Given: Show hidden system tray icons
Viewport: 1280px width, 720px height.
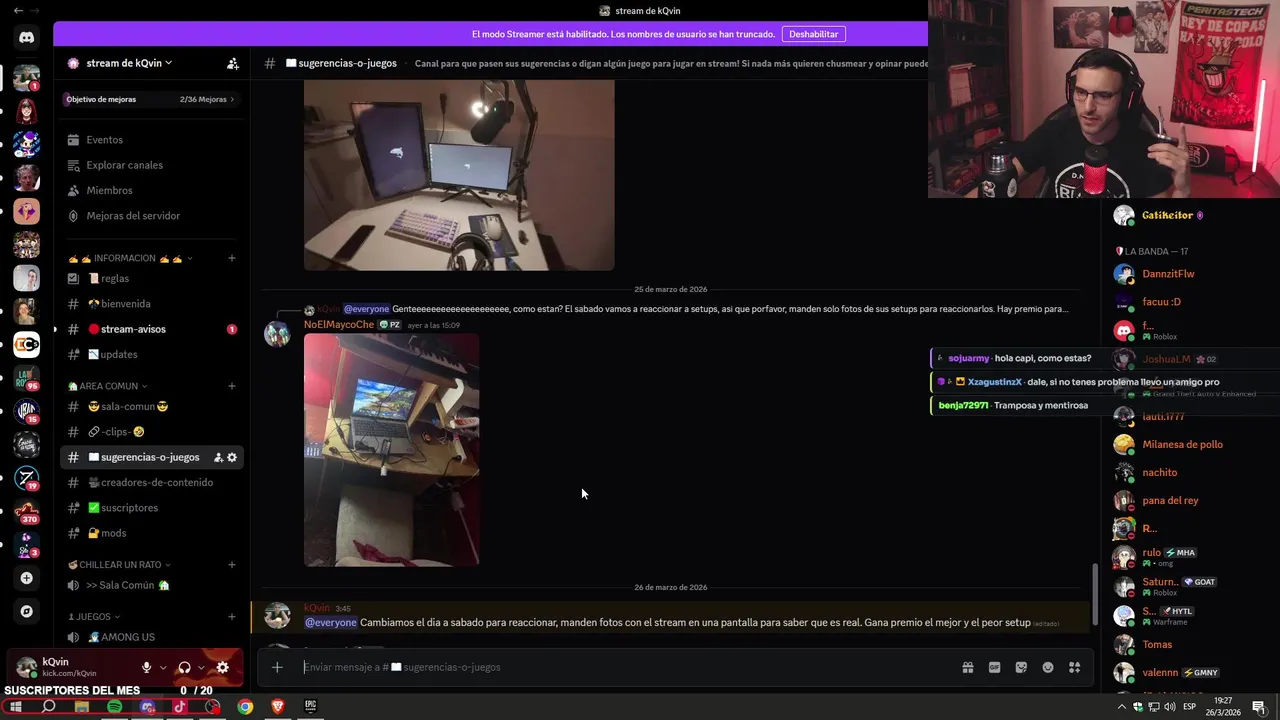Looking at the screenshot, I should [1123, 707].
